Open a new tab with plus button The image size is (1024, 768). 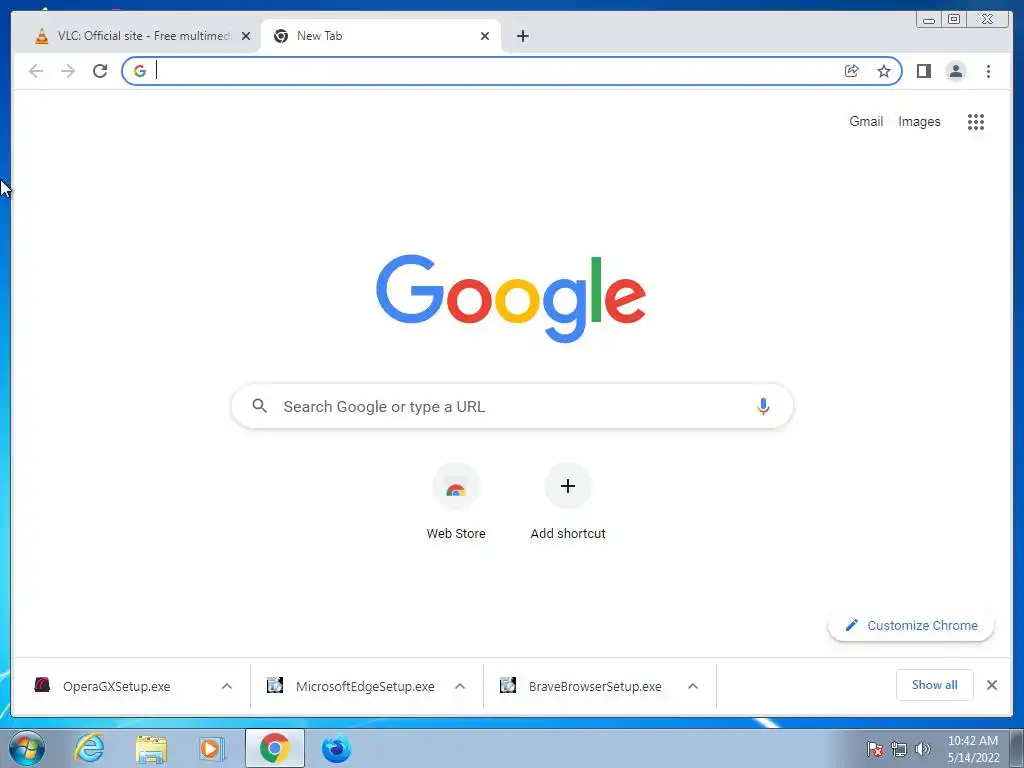pyautogui.click(x=522, y=36)
